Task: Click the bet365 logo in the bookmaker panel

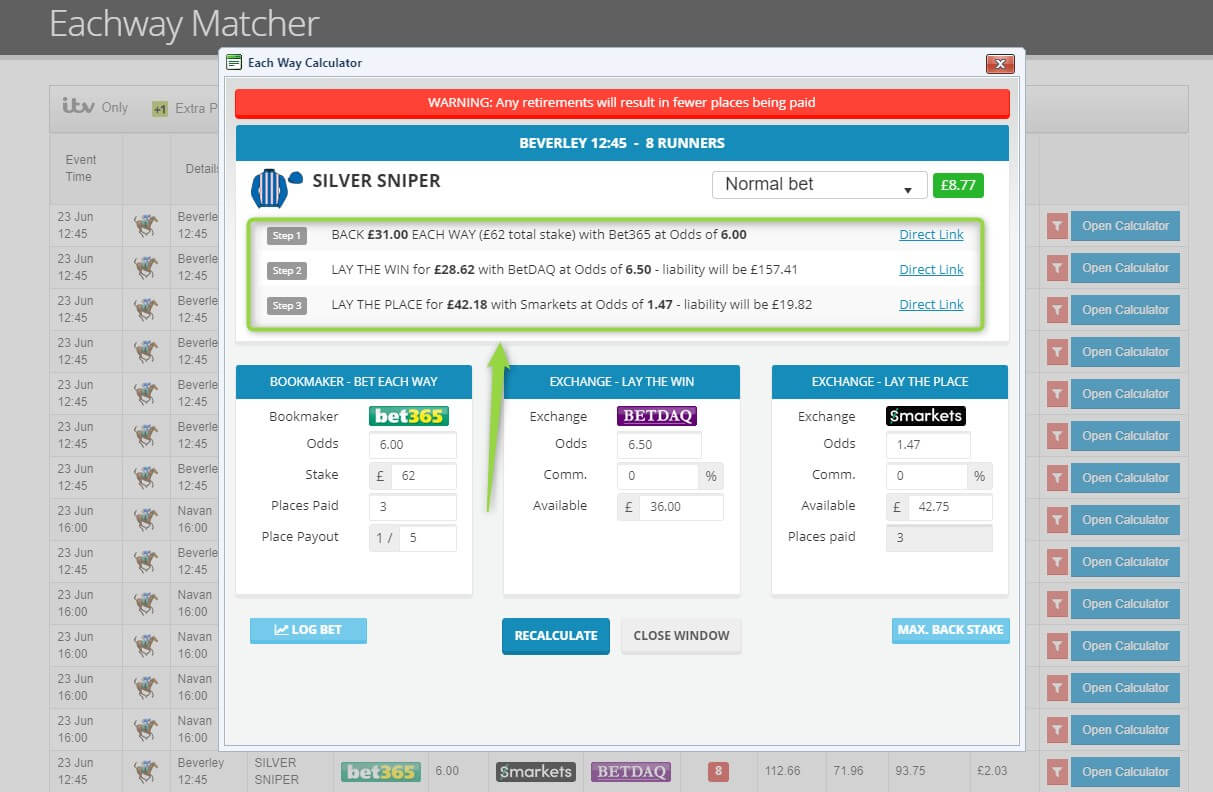Action: pyautogui.click(x=409, y=416)
